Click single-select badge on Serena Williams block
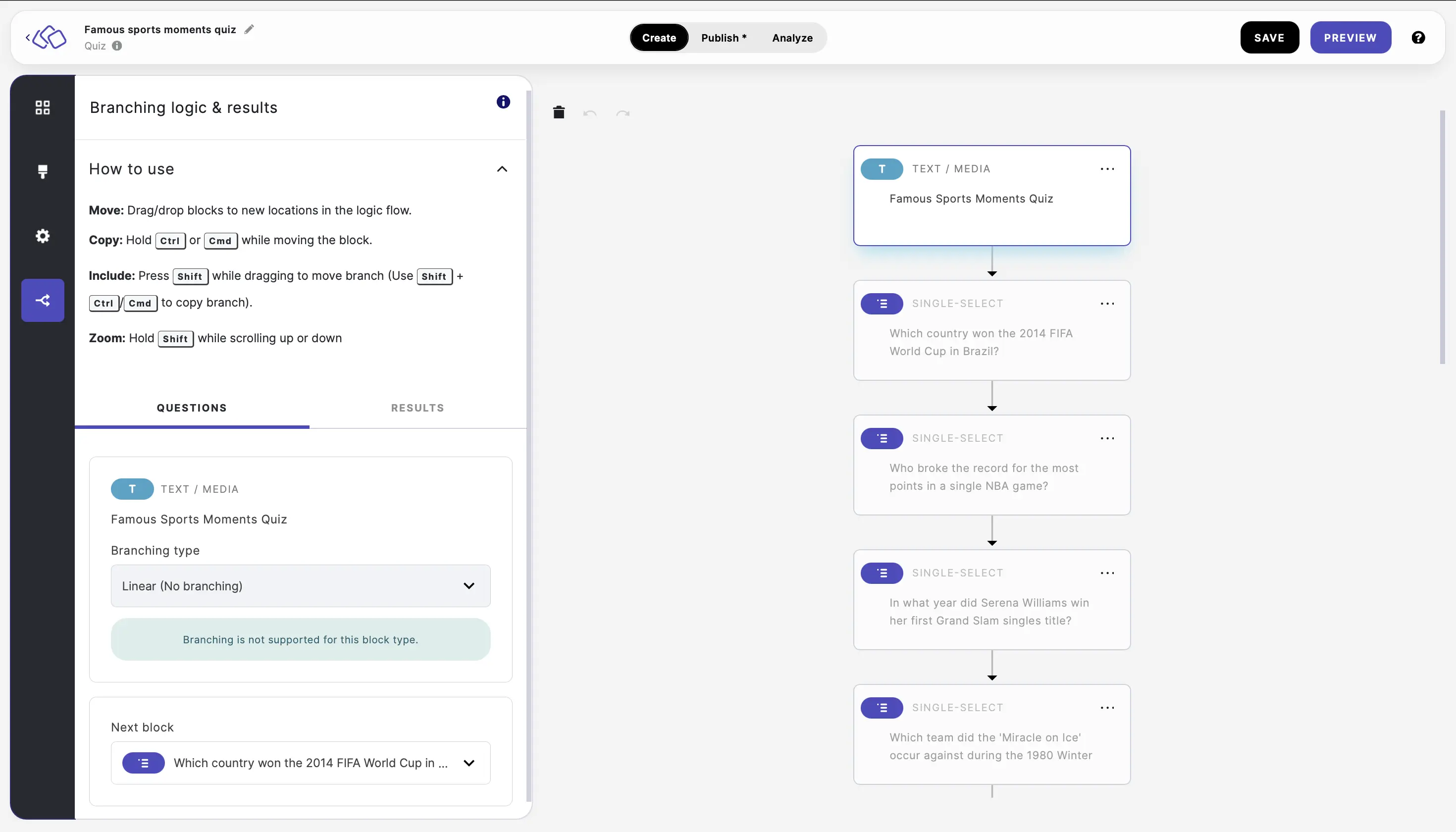The image size is (1456, 832). click(882, 573)
